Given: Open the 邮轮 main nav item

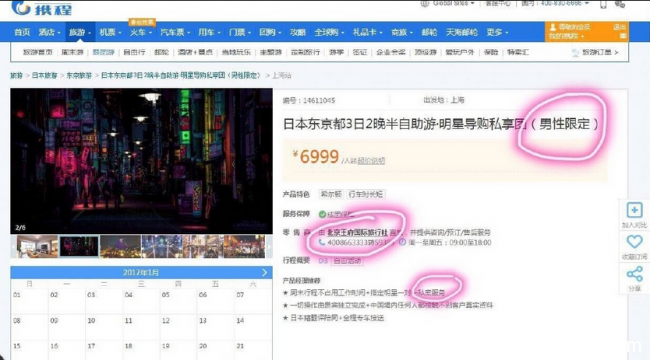Looking at the screenshot, I should [x=429, y=32].
